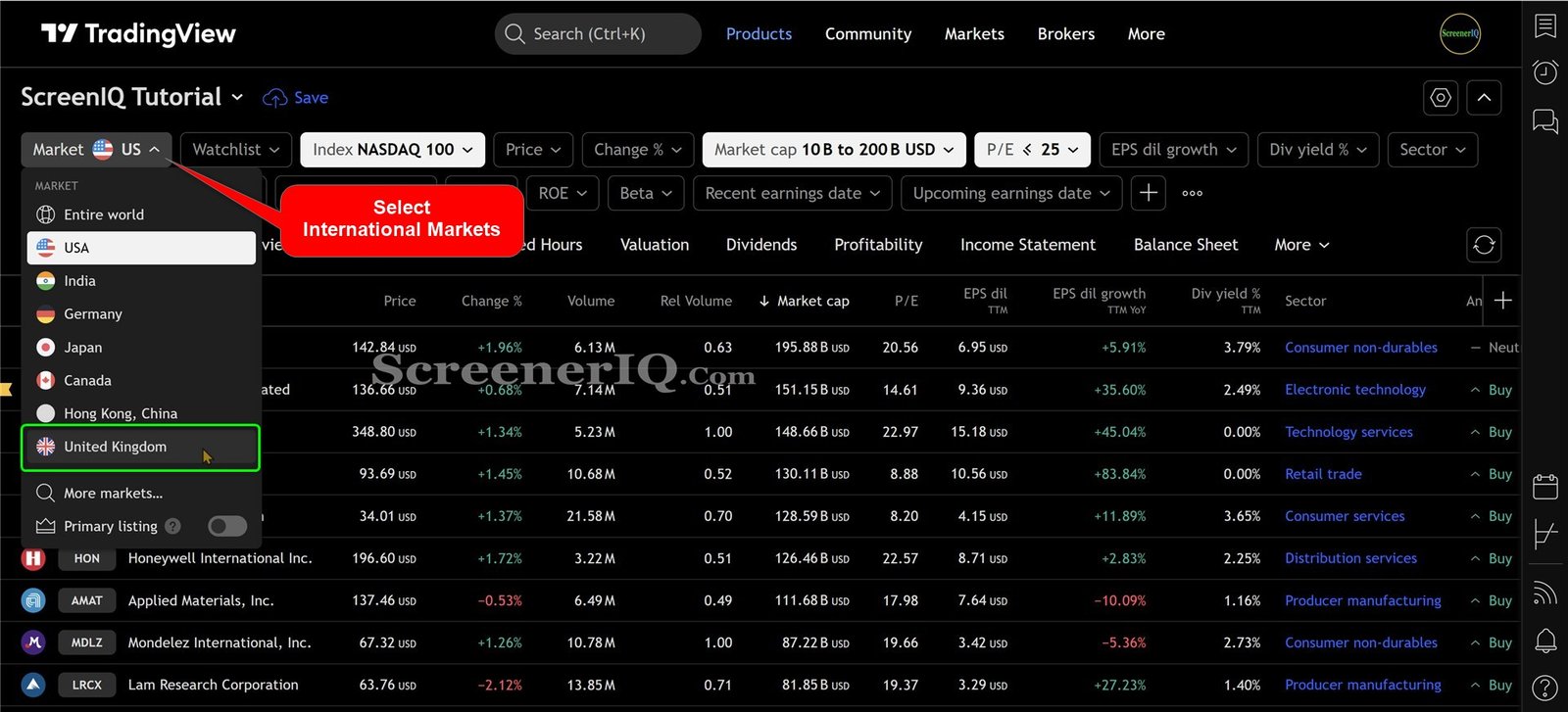Switch to the Income Statement tab

click(x=1028, y=245)
